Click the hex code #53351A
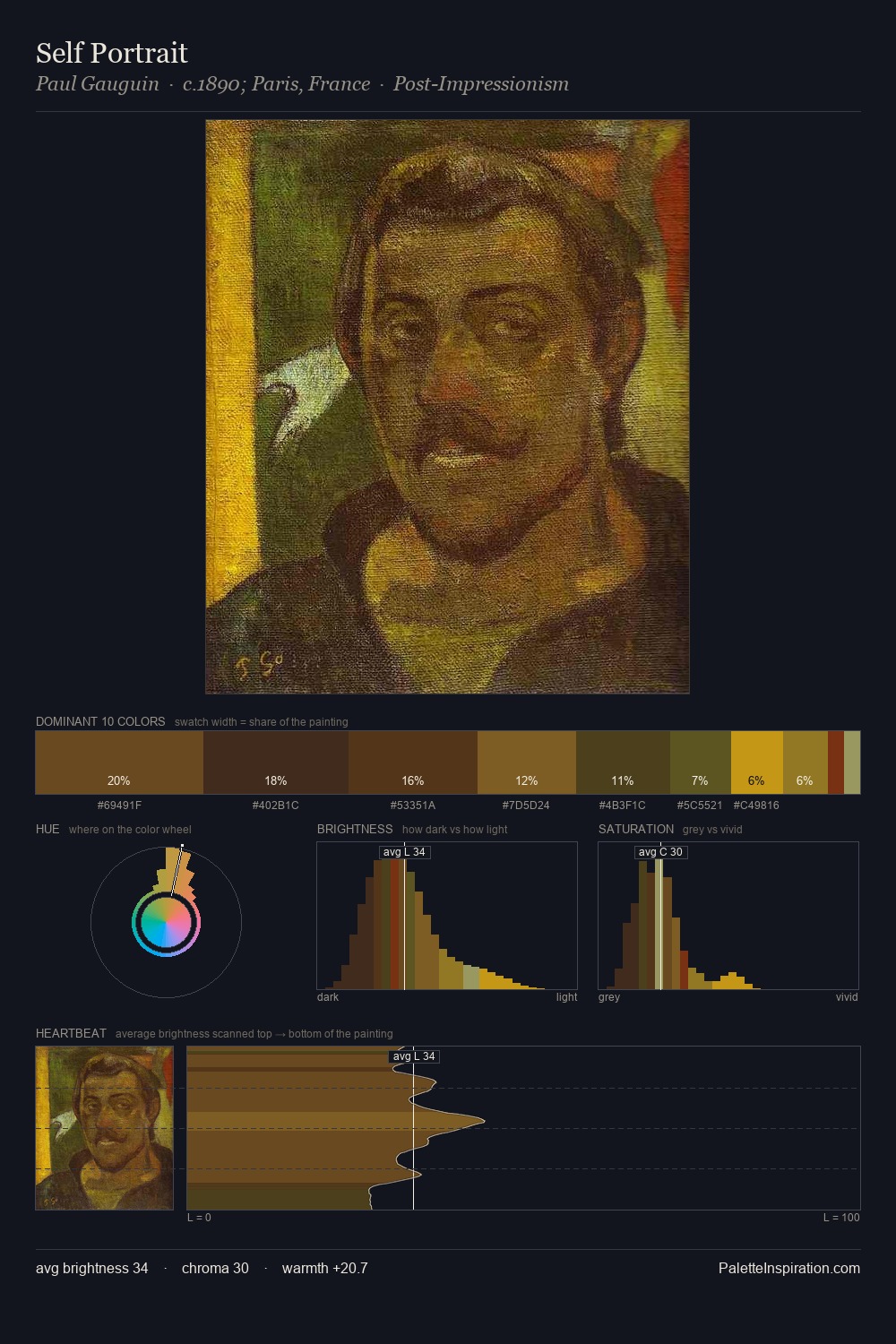This screenshot has width=896, height=1344. point(413,806)
